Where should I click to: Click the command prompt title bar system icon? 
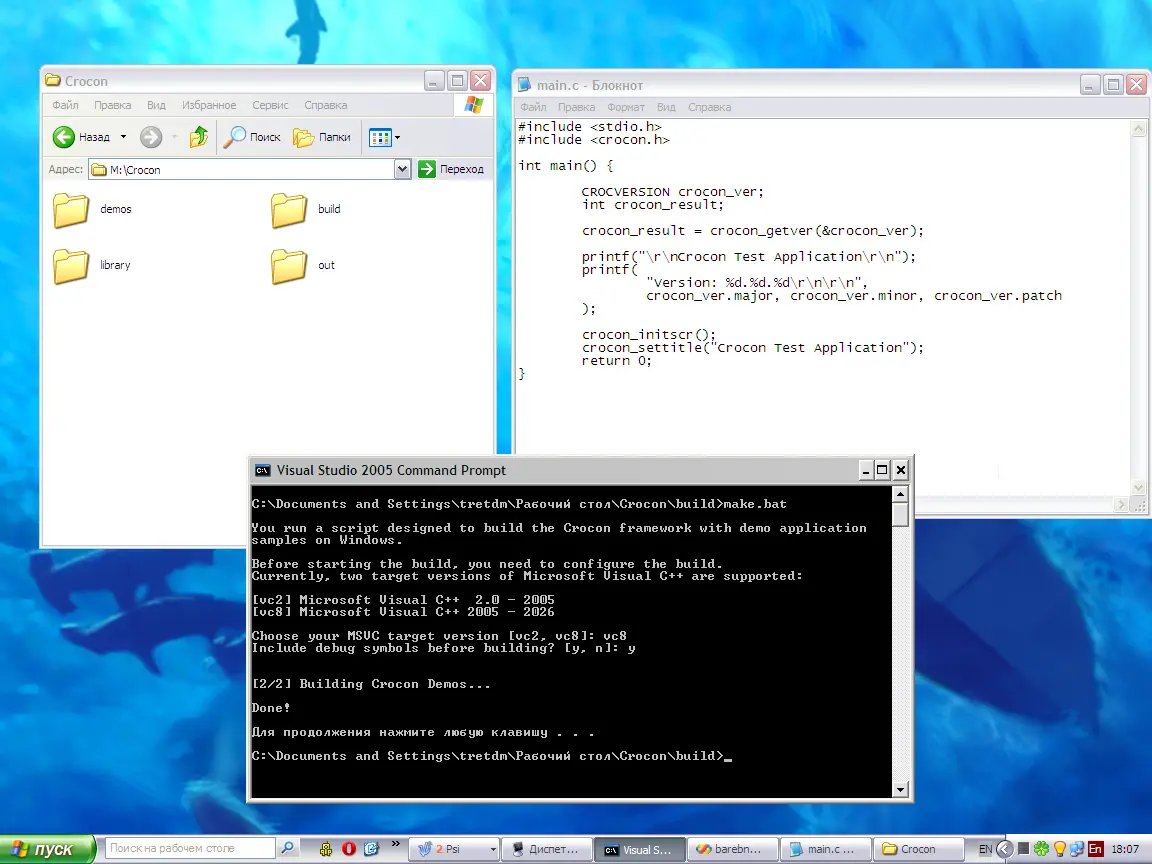(x=262, y=470)
